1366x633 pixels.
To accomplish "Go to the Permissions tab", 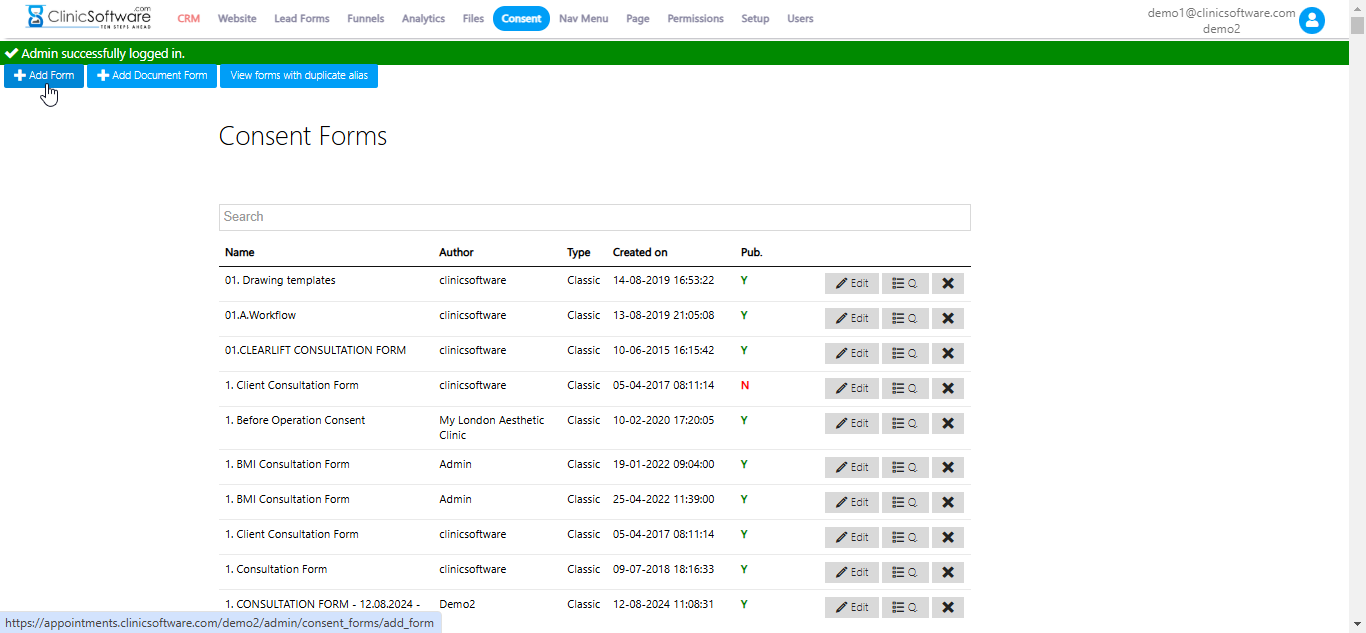I will point(695,19).
